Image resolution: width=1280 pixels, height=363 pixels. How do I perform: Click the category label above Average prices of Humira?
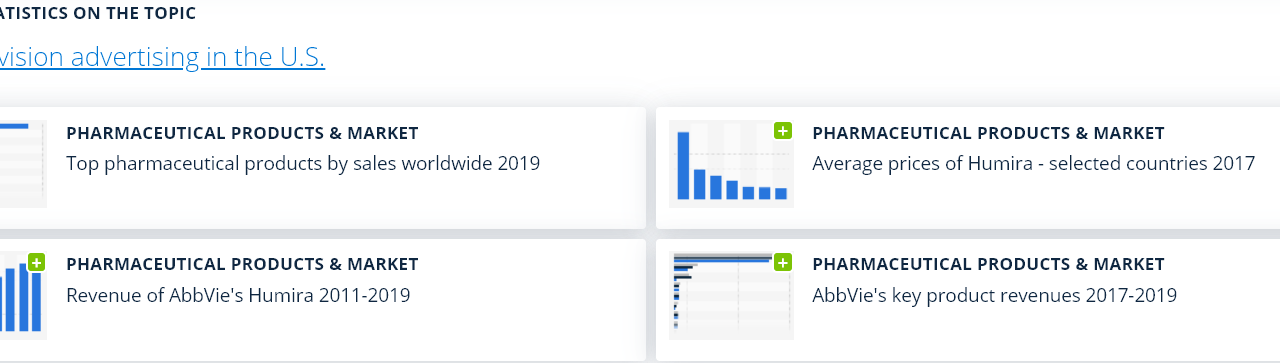[988, 133]
